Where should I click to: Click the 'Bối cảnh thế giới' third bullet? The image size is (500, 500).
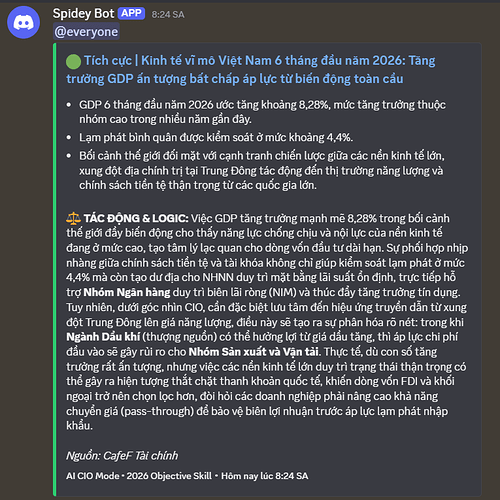point(262,170)
